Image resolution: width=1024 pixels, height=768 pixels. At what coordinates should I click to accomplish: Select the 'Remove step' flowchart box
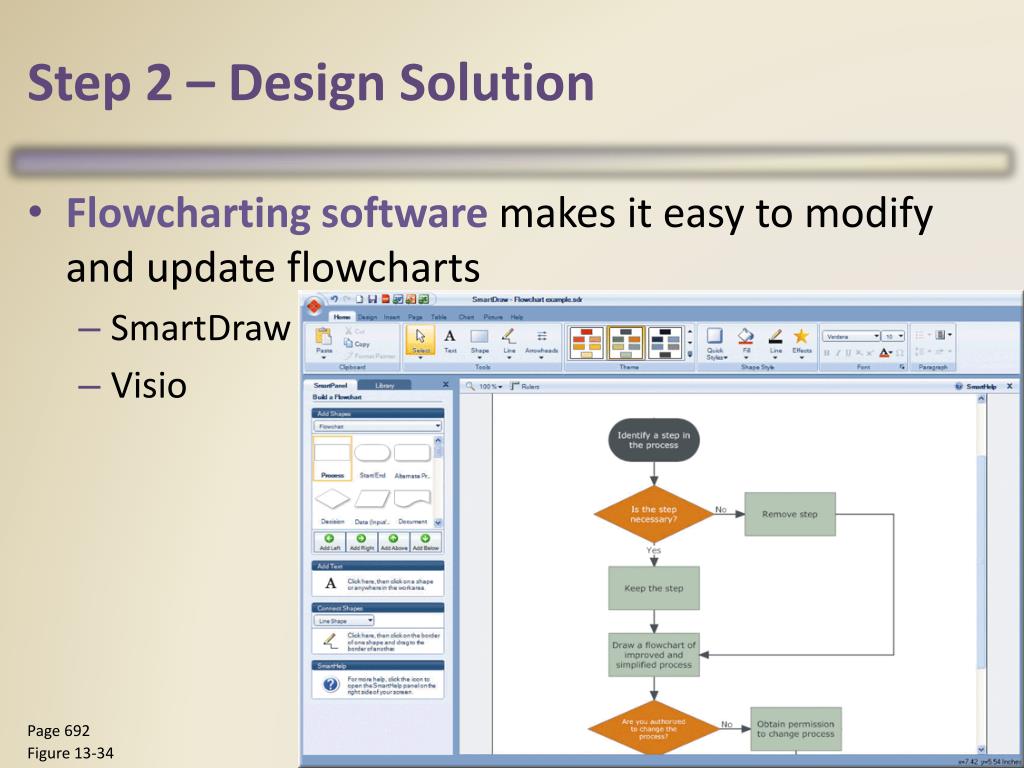(x=790, y=514)
